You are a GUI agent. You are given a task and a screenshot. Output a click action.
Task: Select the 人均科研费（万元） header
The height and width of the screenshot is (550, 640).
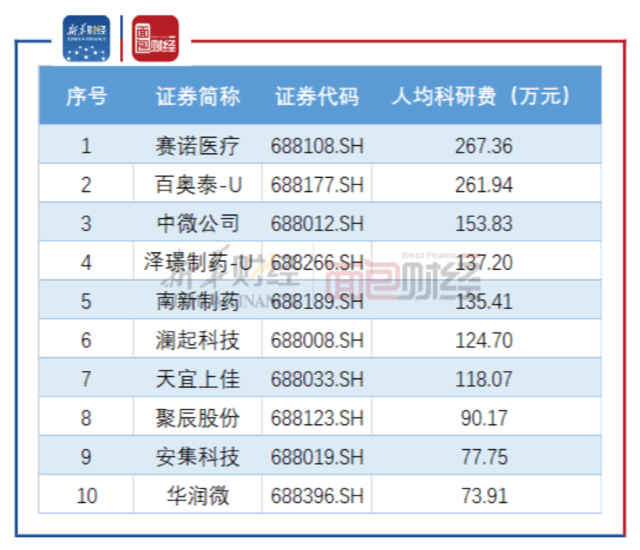click(482, 97)
